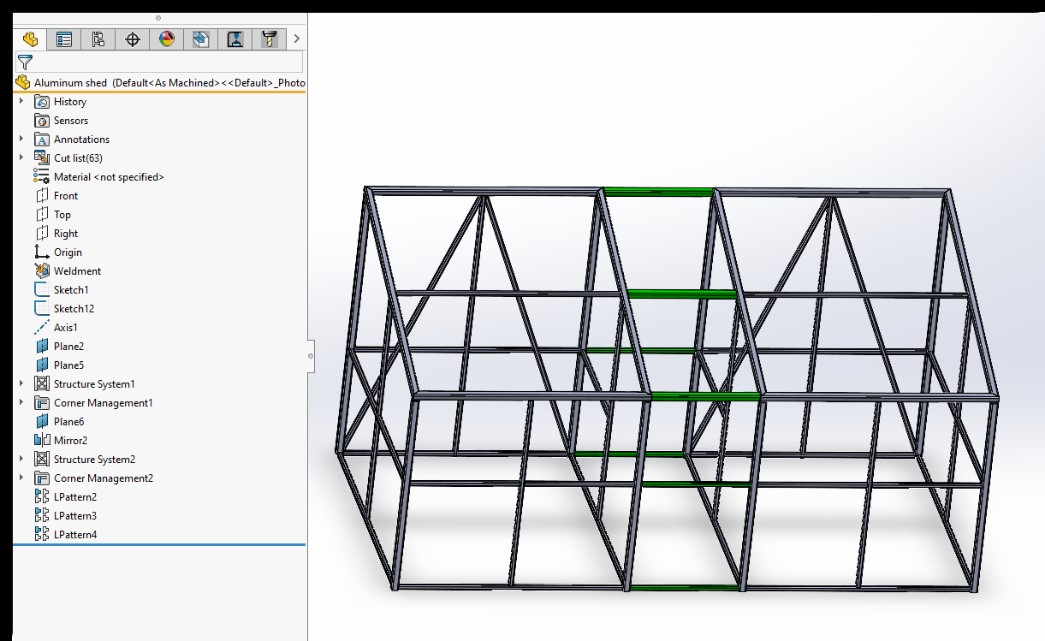Screen dimensions: 1045x641
Task: Expand the Annotations folder
Action: coord(21,139)
